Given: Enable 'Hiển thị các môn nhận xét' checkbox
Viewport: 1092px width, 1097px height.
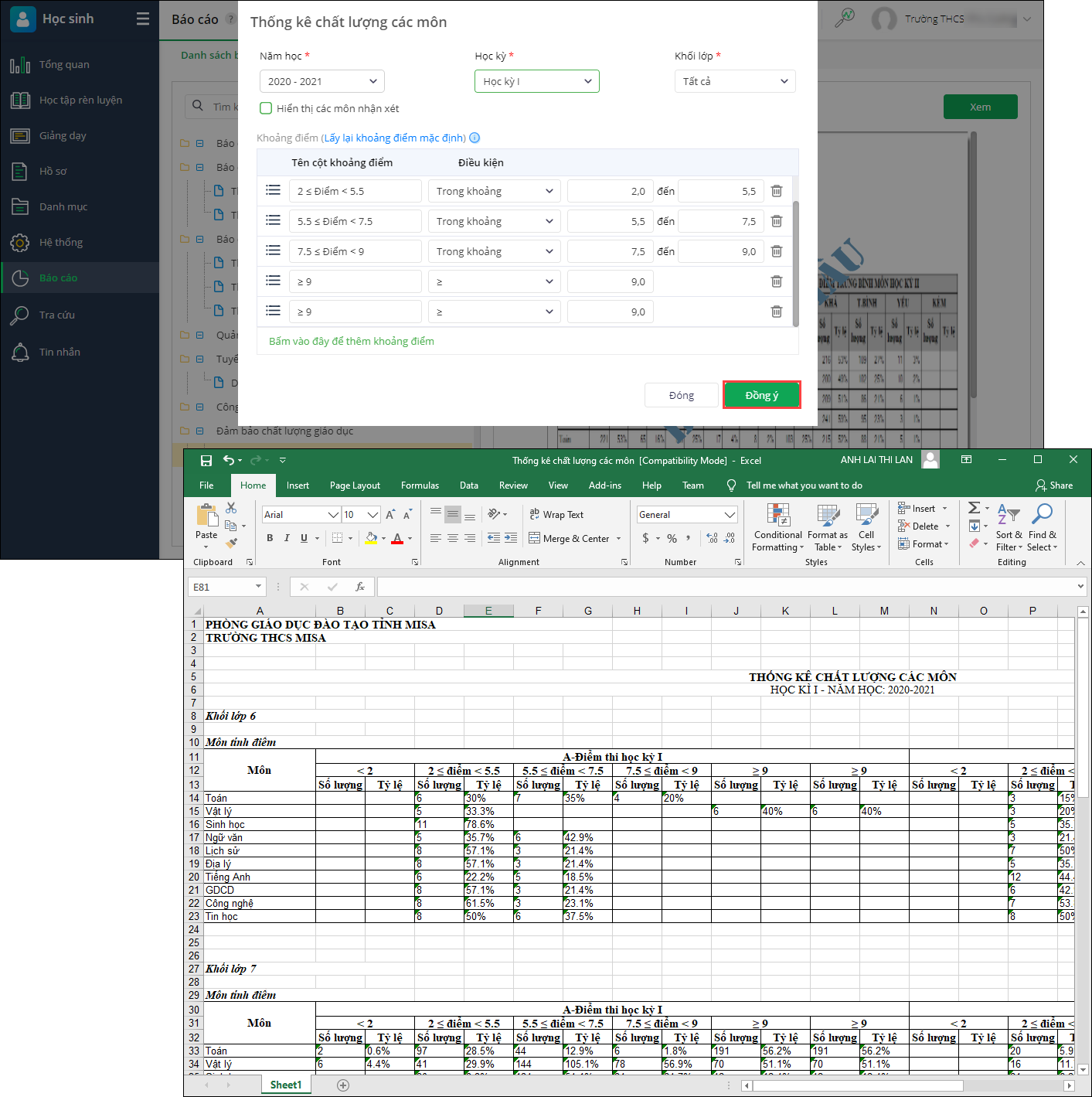Looking at the screenshot, I should [x=266, y=108].
